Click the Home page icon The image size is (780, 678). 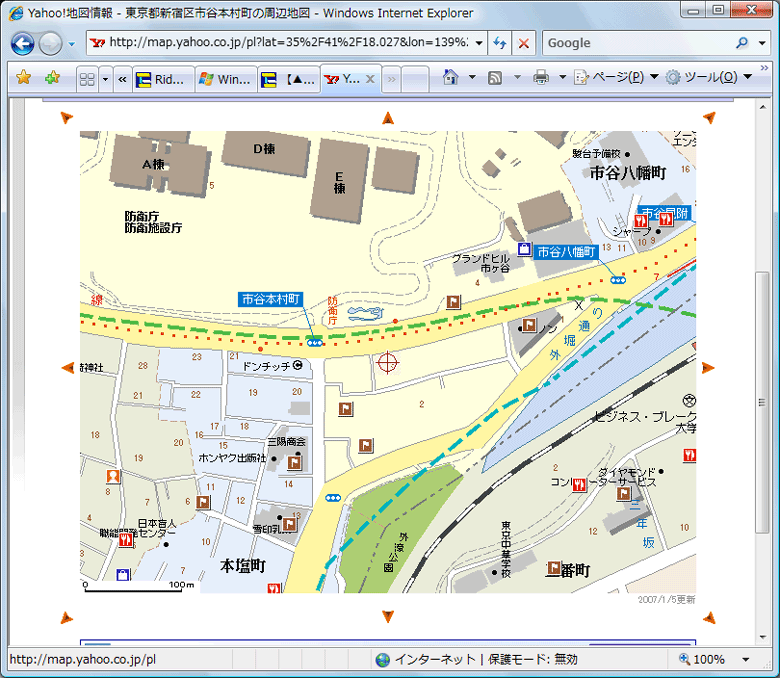point(450,78)
